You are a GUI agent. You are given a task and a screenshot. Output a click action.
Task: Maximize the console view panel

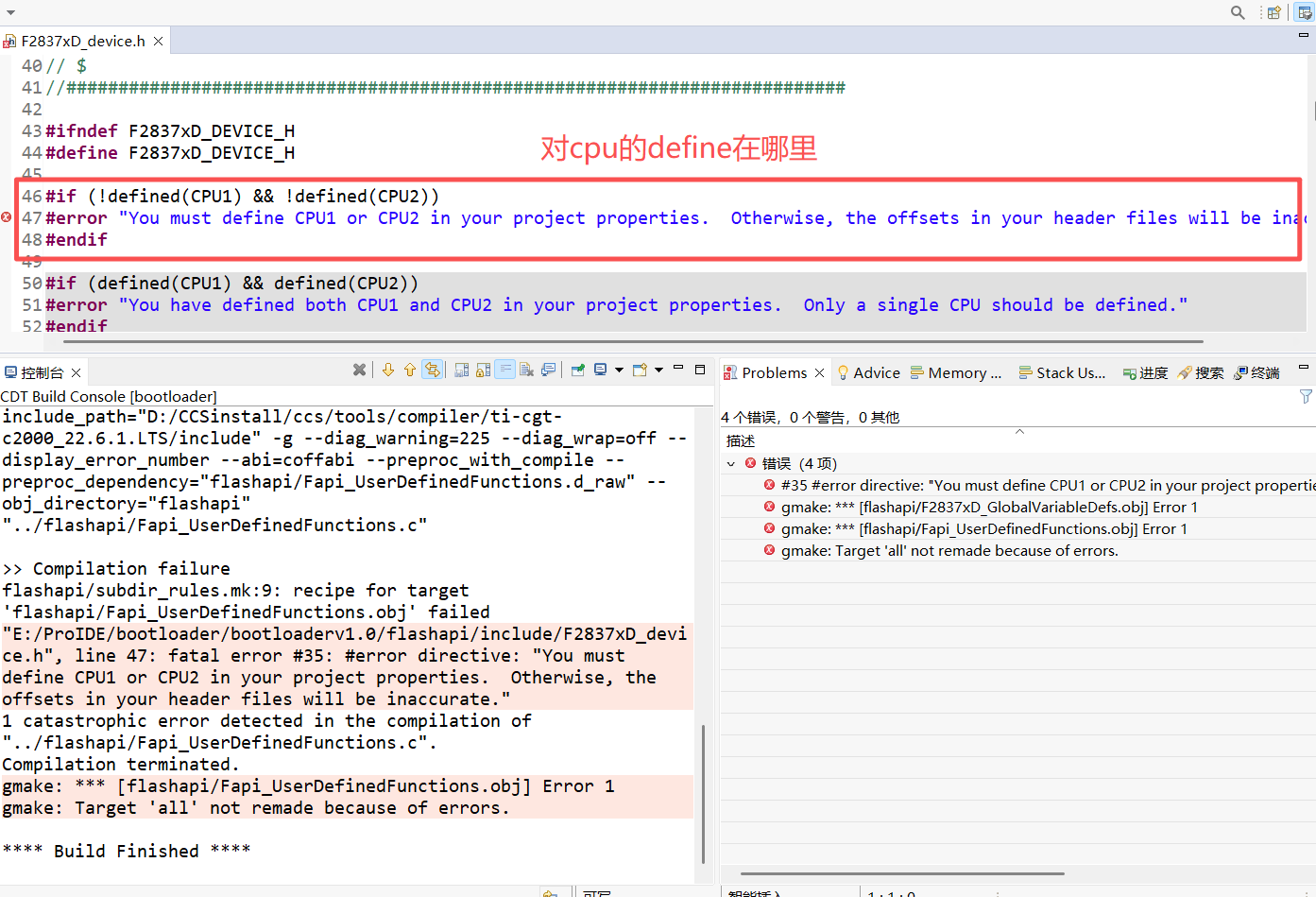click(700, 370)
